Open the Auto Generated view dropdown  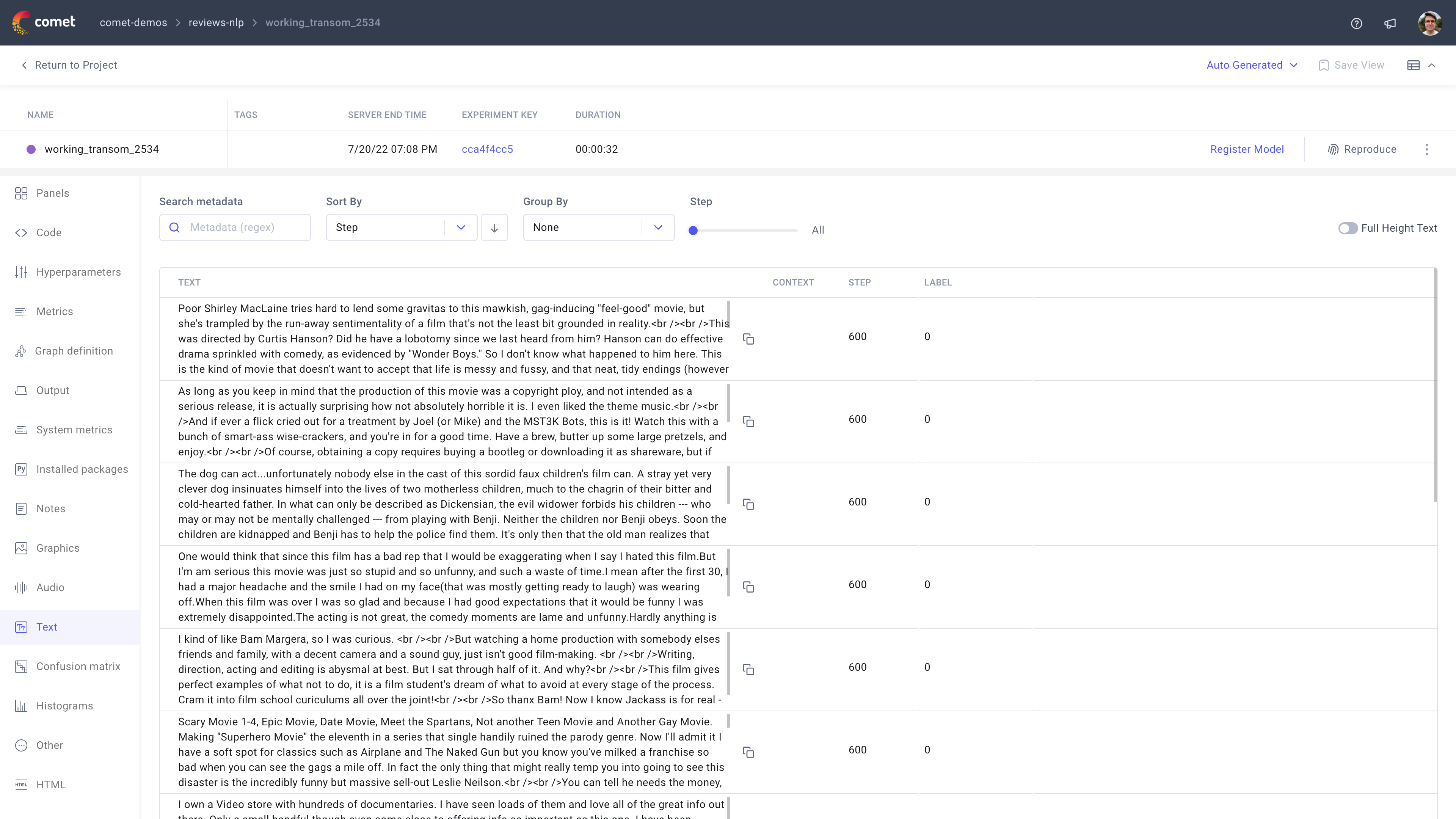(1252, 64)
